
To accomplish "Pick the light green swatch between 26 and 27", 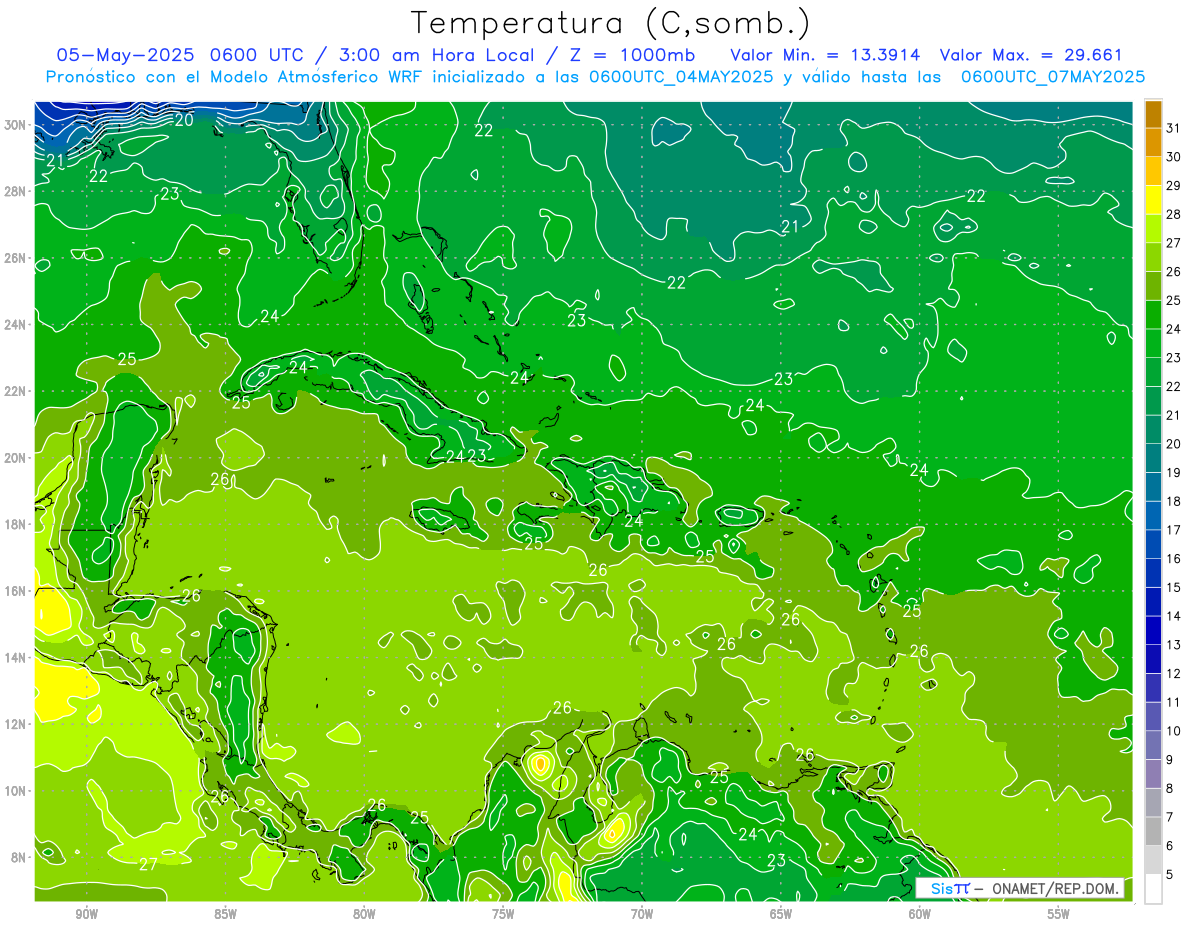I will click(1153, 257).
